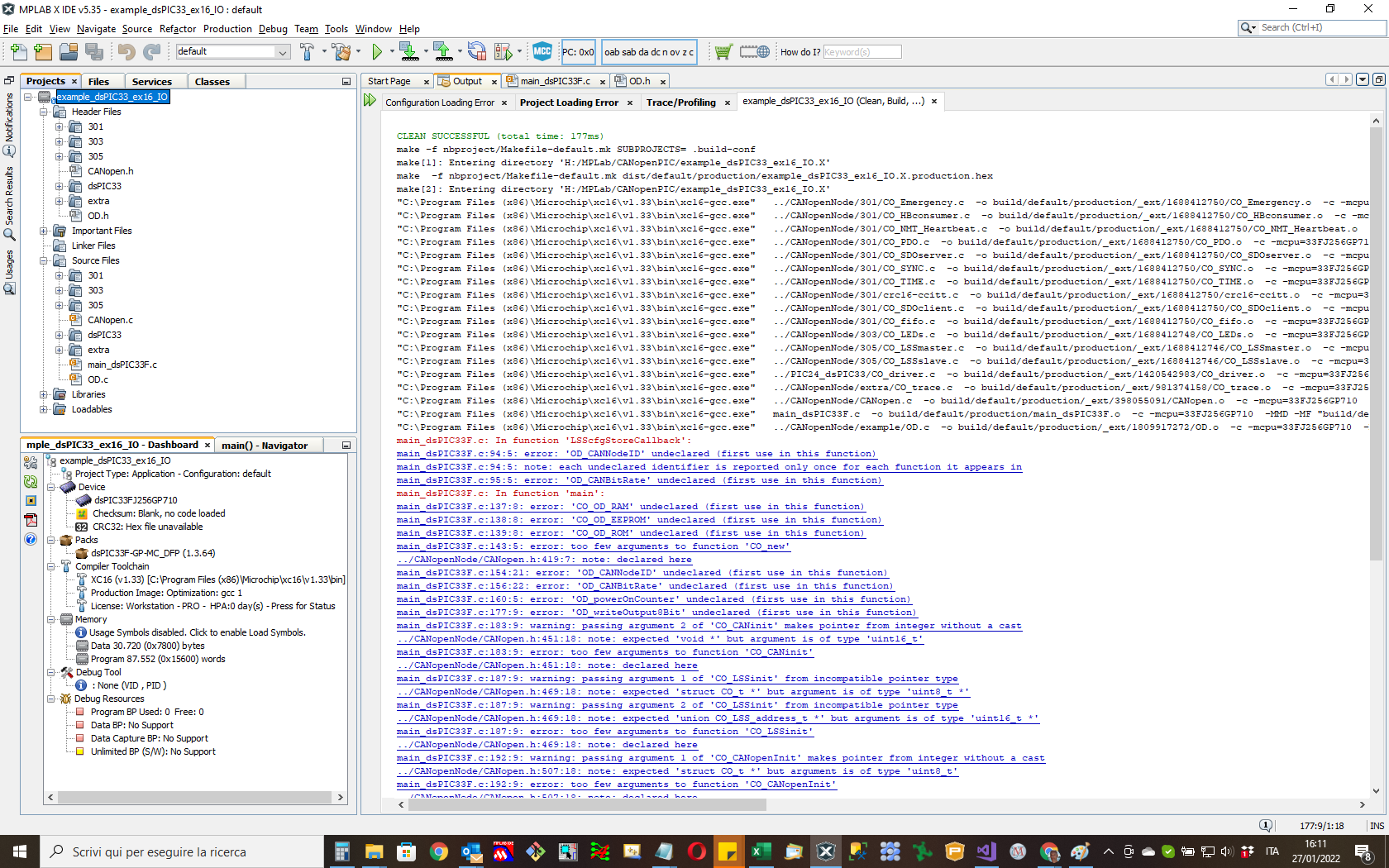Open the Microchip Store shopping cart
Viewport: 1389px width, 868px height.
(x=723, y=51)
